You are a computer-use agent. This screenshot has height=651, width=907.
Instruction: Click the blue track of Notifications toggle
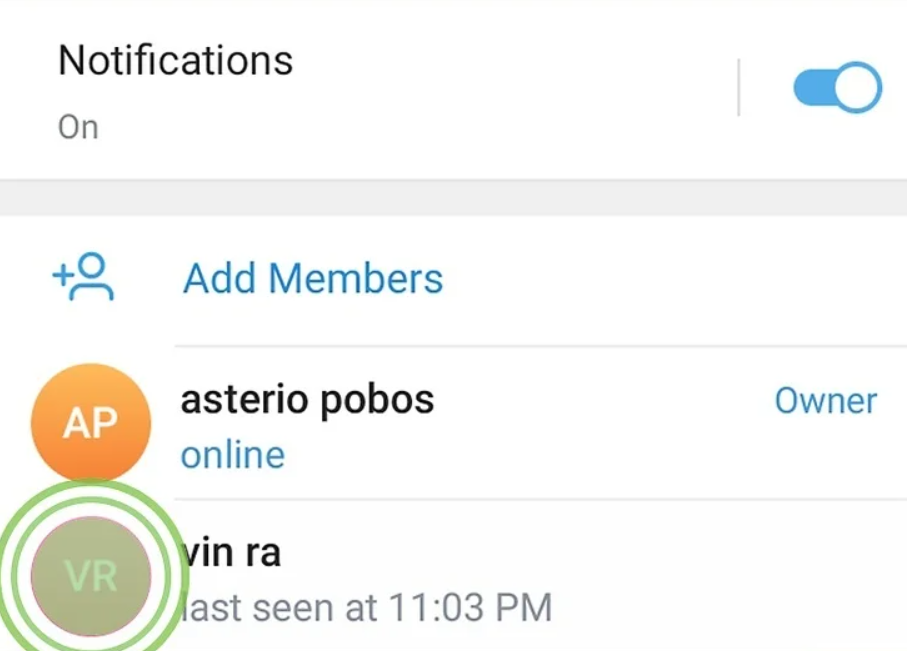(812, 88)
